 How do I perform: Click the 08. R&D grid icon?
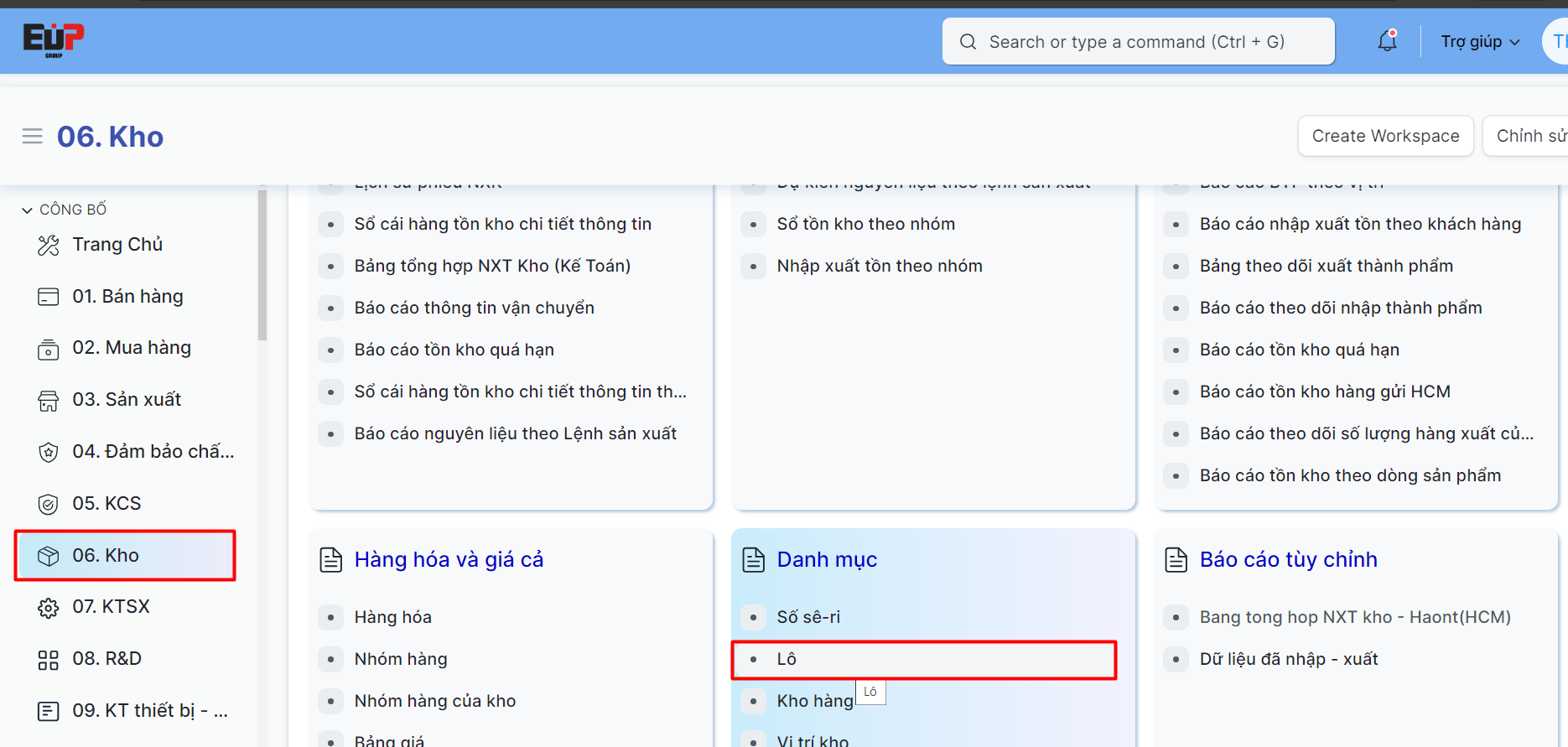(49, 660)
